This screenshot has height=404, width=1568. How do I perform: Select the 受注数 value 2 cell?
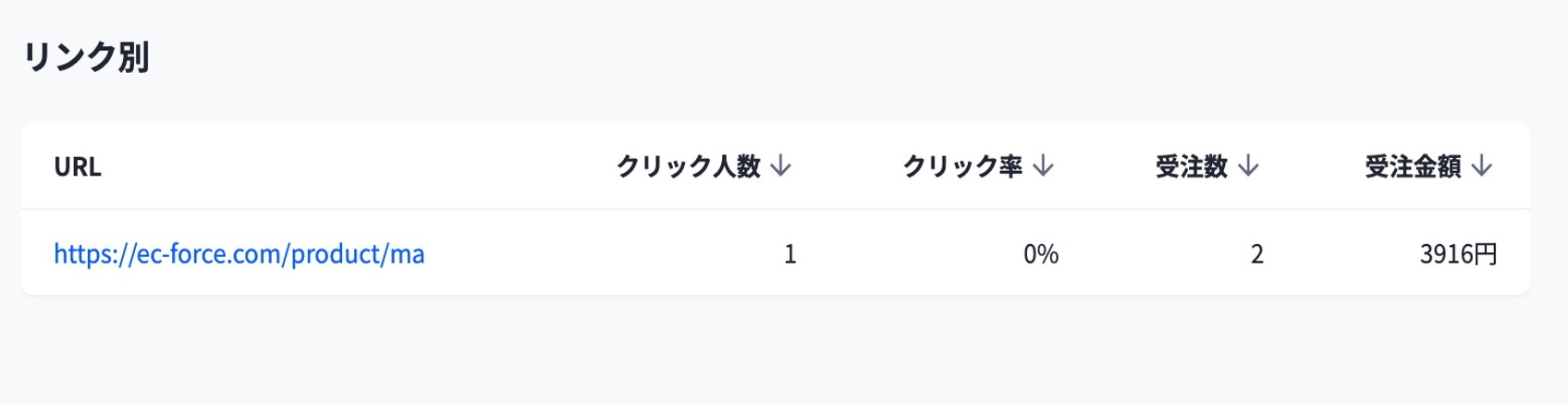[1256, 253]
